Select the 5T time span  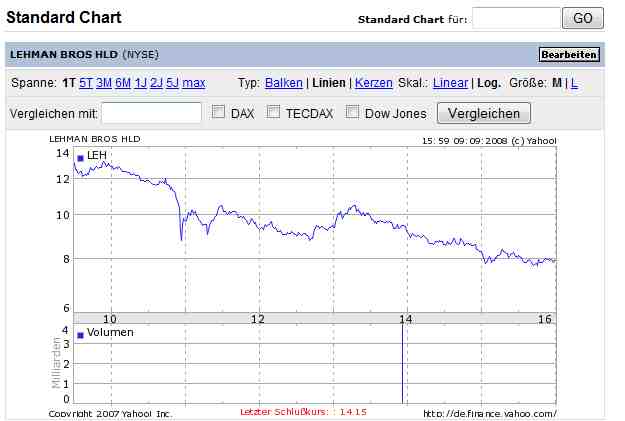coord(86,83)
